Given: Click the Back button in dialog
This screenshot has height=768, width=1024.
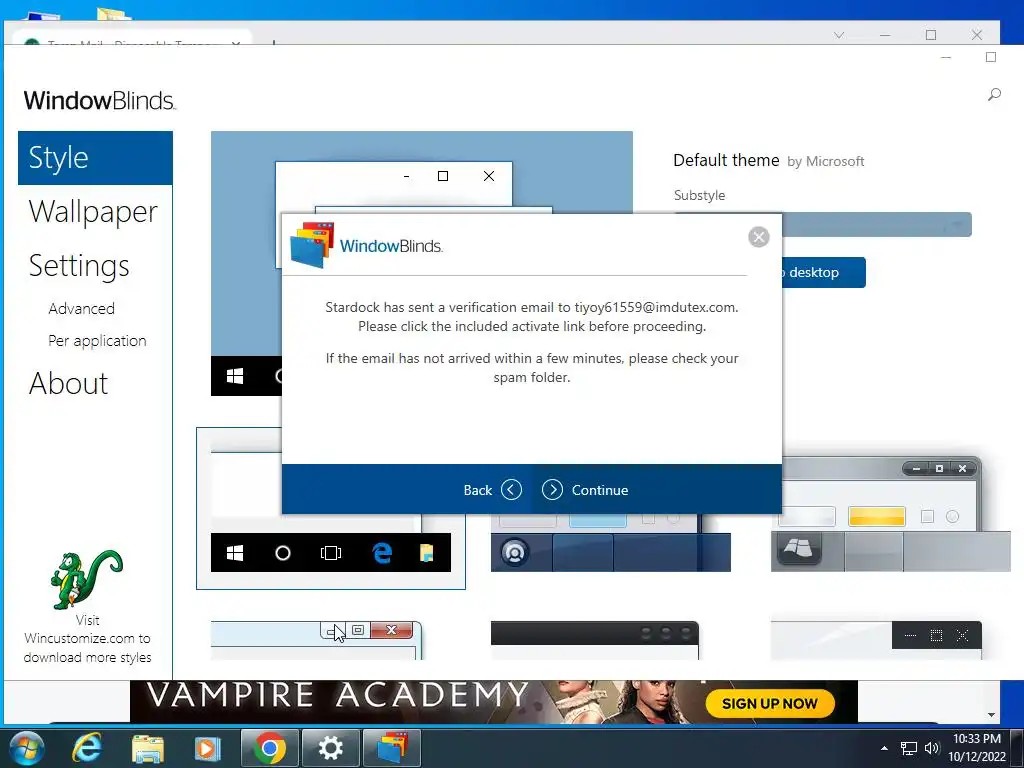Looking at the screenshot, I should (492, 490).
